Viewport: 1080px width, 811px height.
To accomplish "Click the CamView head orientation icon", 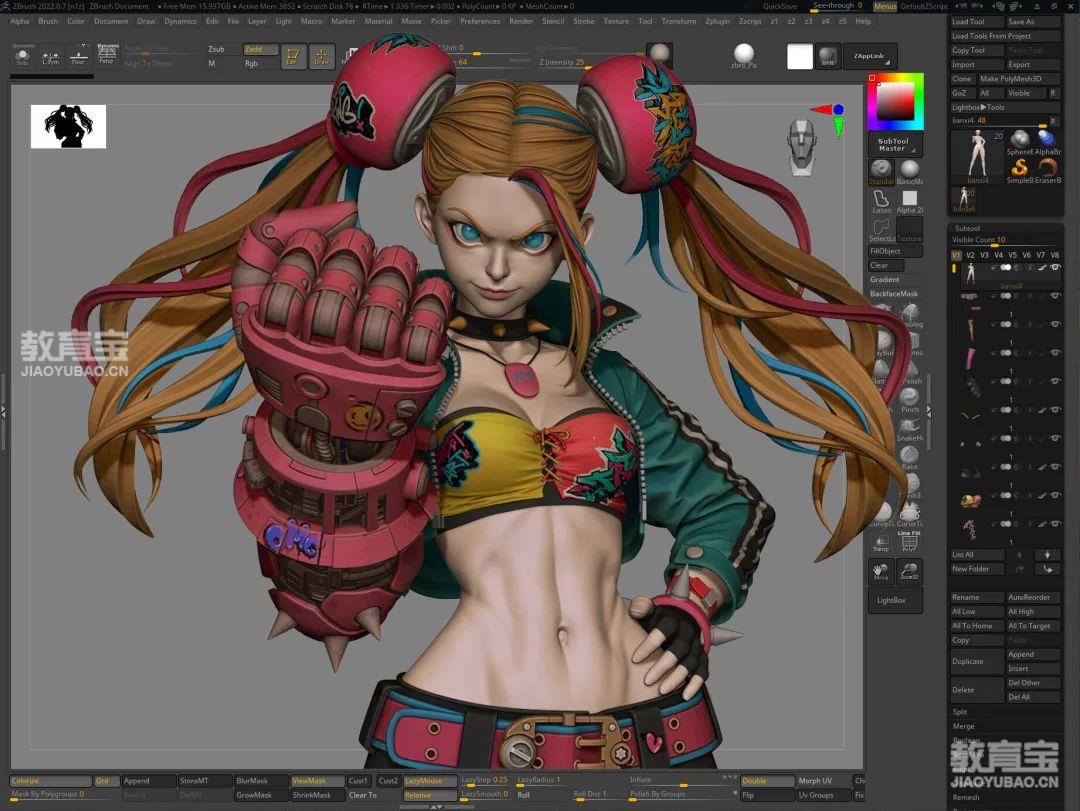I will 802,145.
